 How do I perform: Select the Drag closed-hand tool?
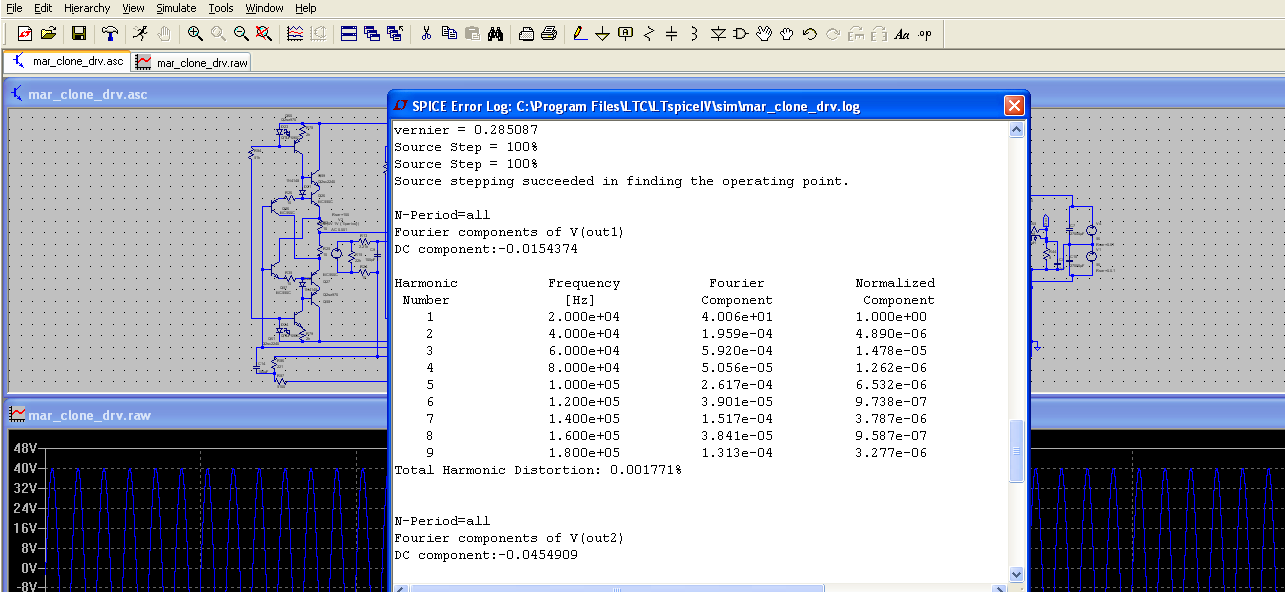pos(787,33)
